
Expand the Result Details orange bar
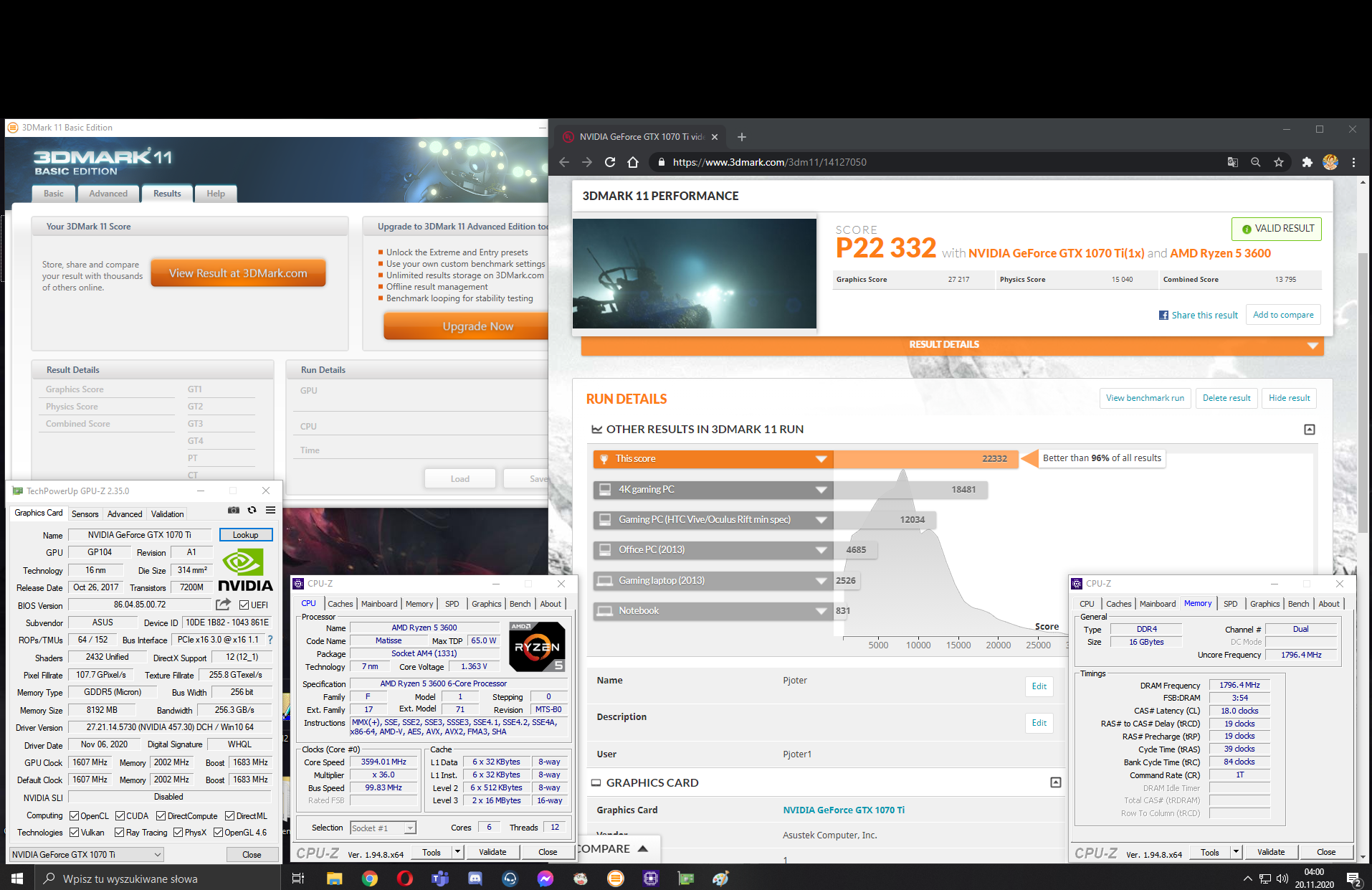(953, 345)
